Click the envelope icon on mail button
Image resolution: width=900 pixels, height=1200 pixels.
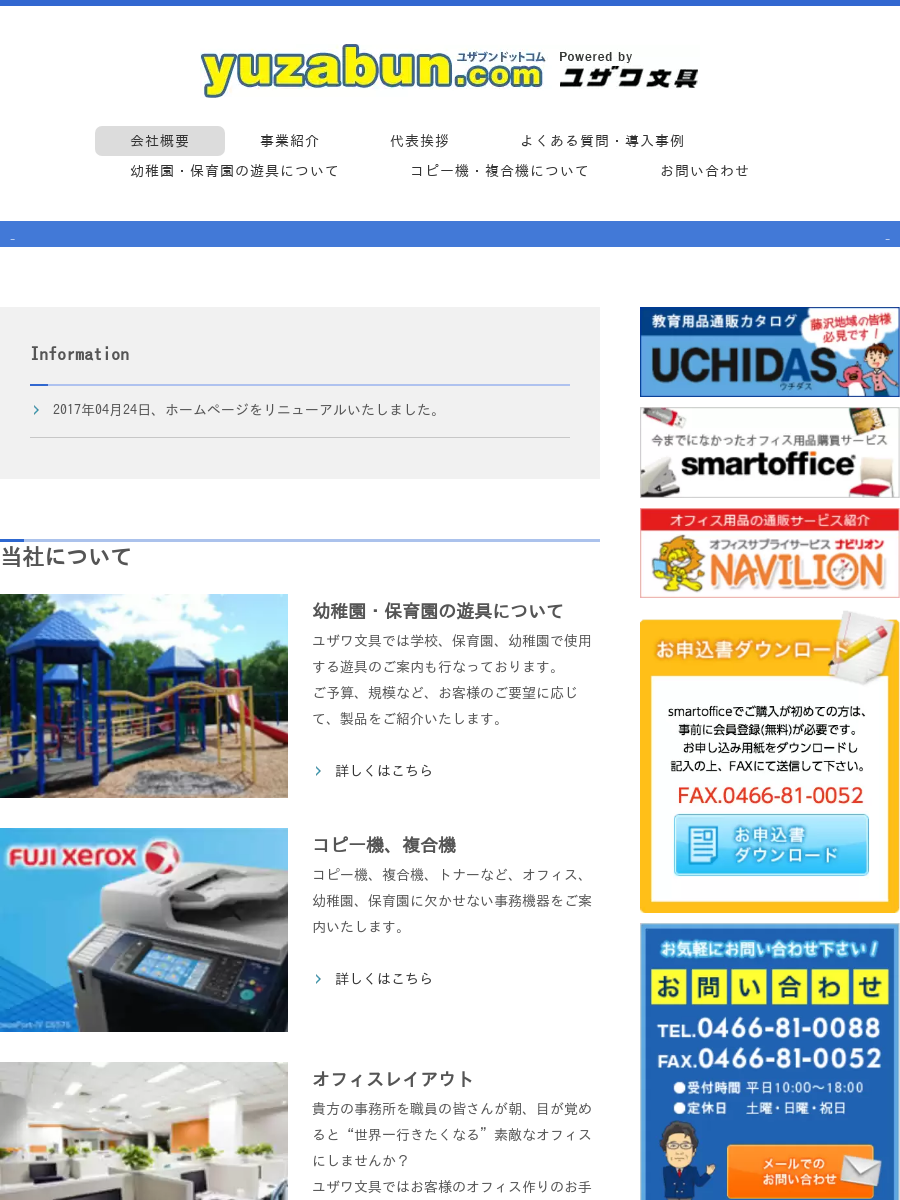860,1171
